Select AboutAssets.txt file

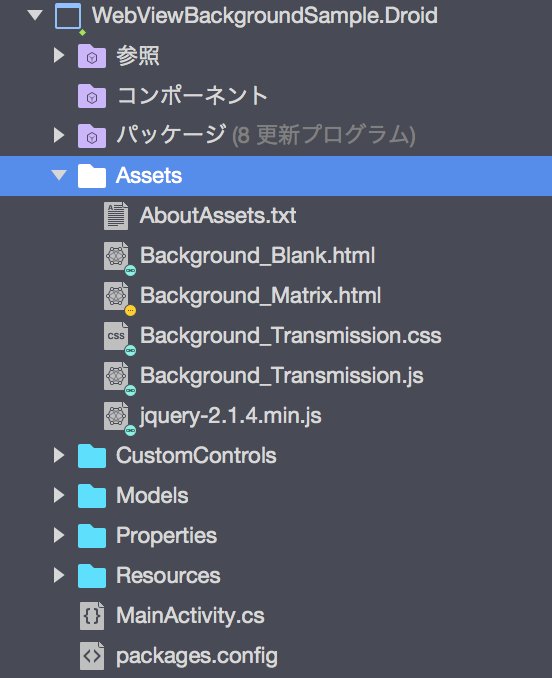click(x=218, y=215)
